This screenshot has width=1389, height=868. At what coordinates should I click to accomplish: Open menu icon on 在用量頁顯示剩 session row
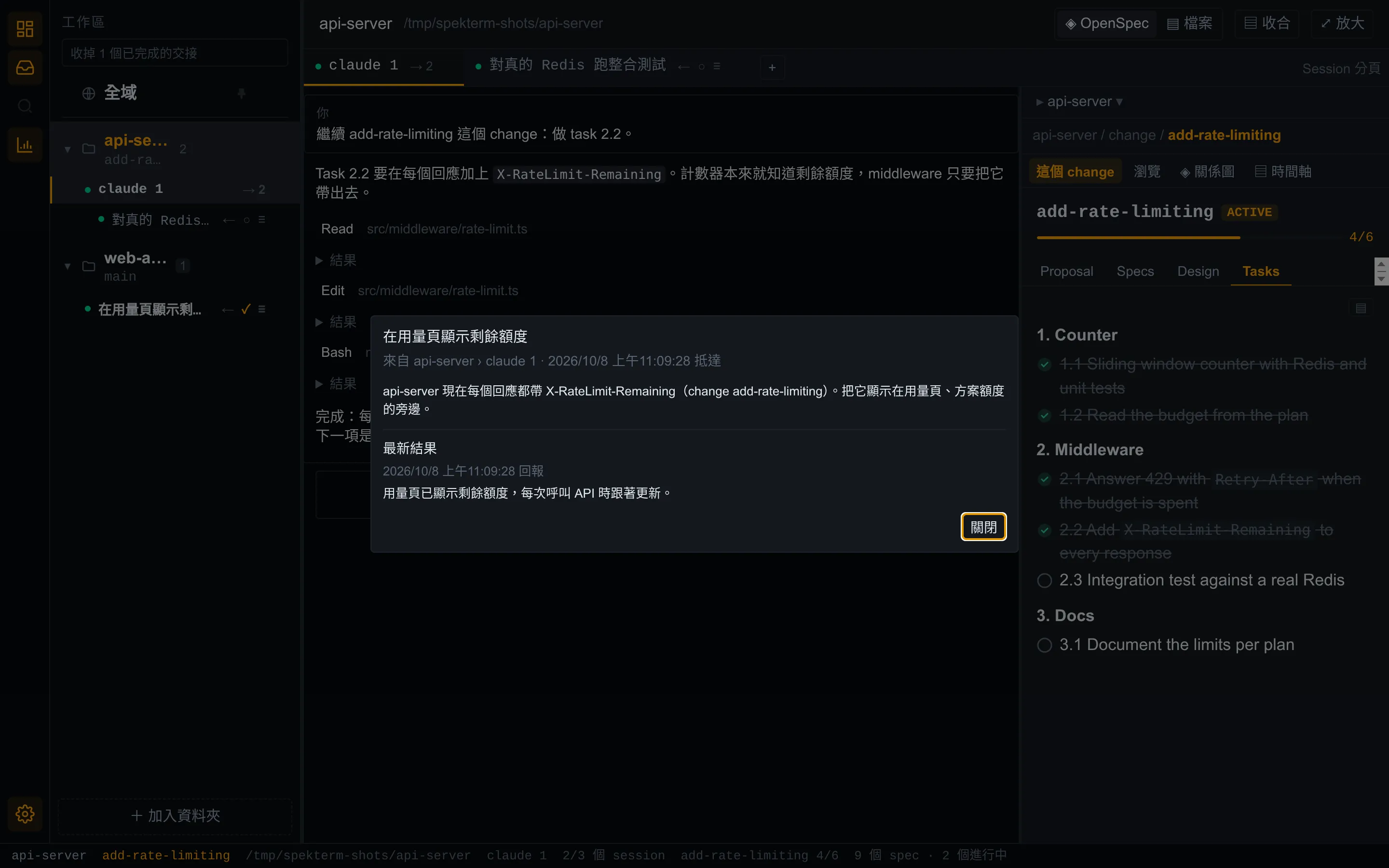262,309
